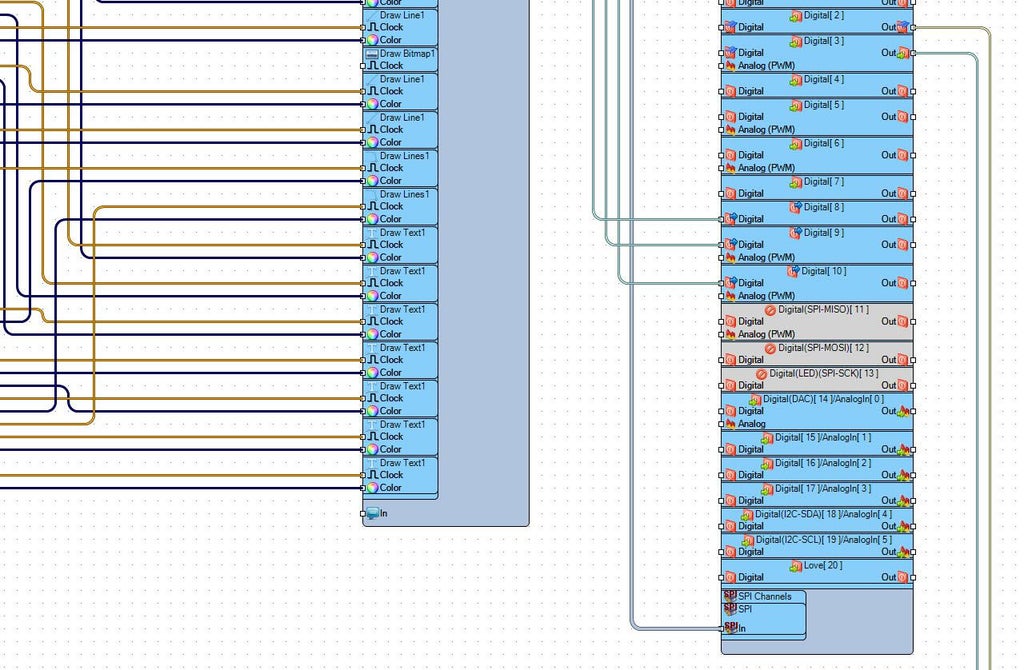Click the Digital pin of Digital(I2C-SCL)[ 19 ]
Viewport: 1024px width, 670px height.
[744, 552]
